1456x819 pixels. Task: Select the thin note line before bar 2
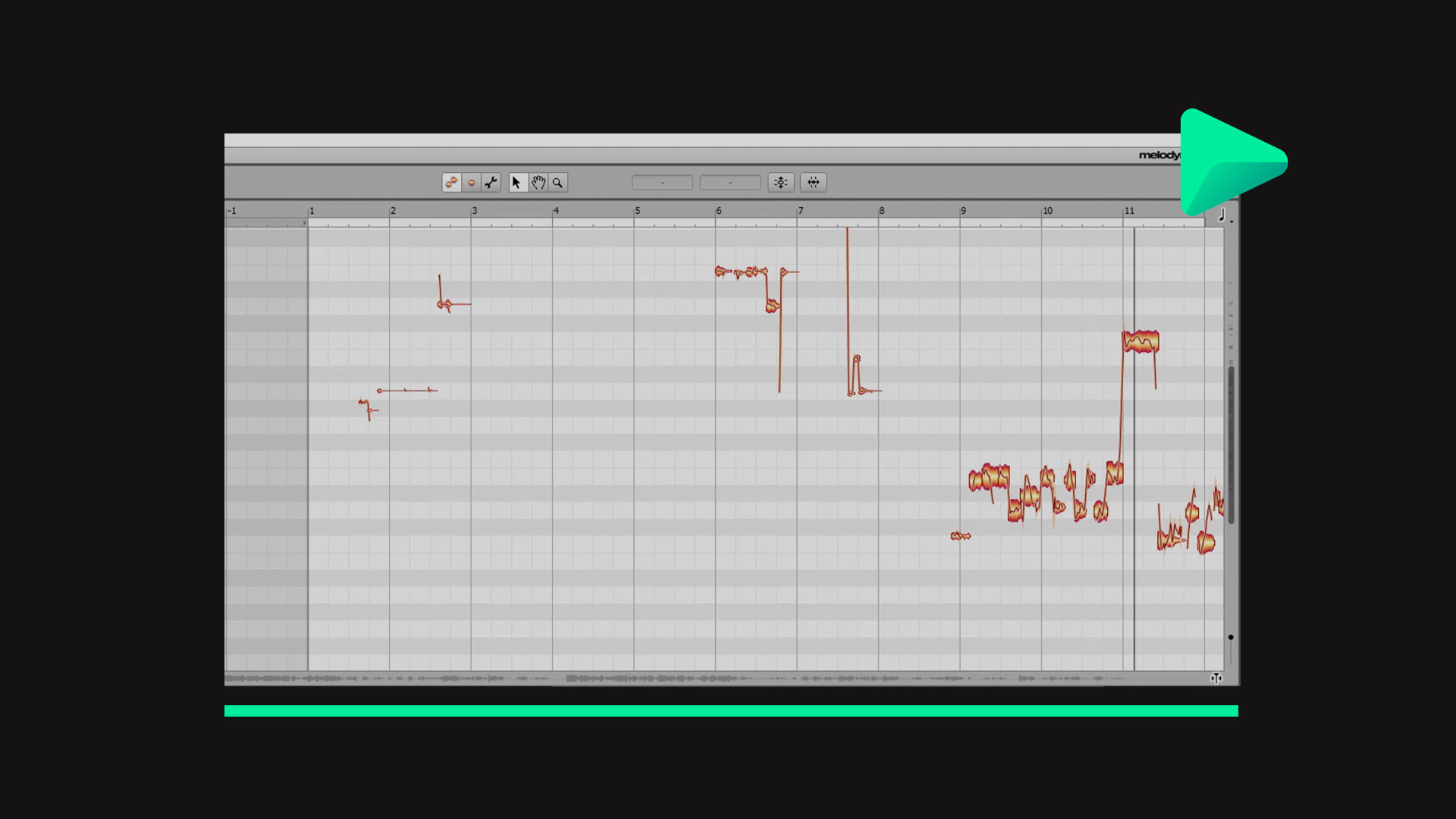pos(407,391)
